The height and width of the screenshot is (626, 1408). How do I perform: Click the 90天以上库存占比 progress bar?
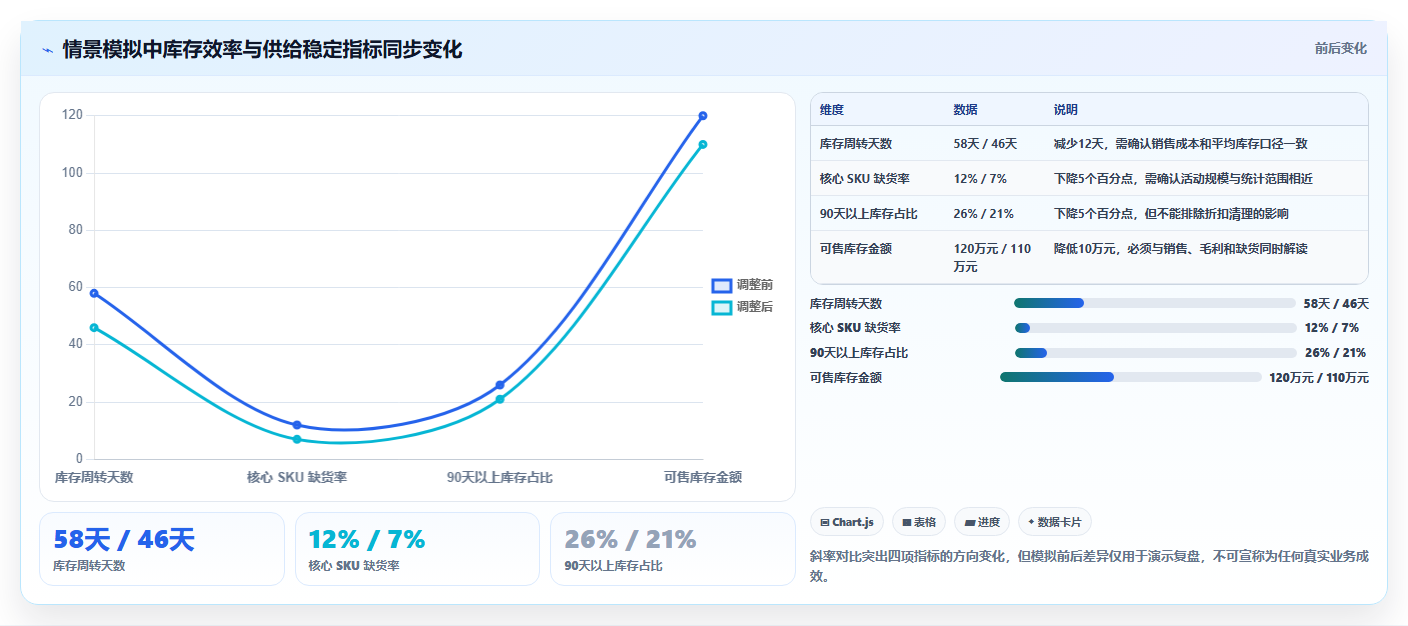(1155, 353)
